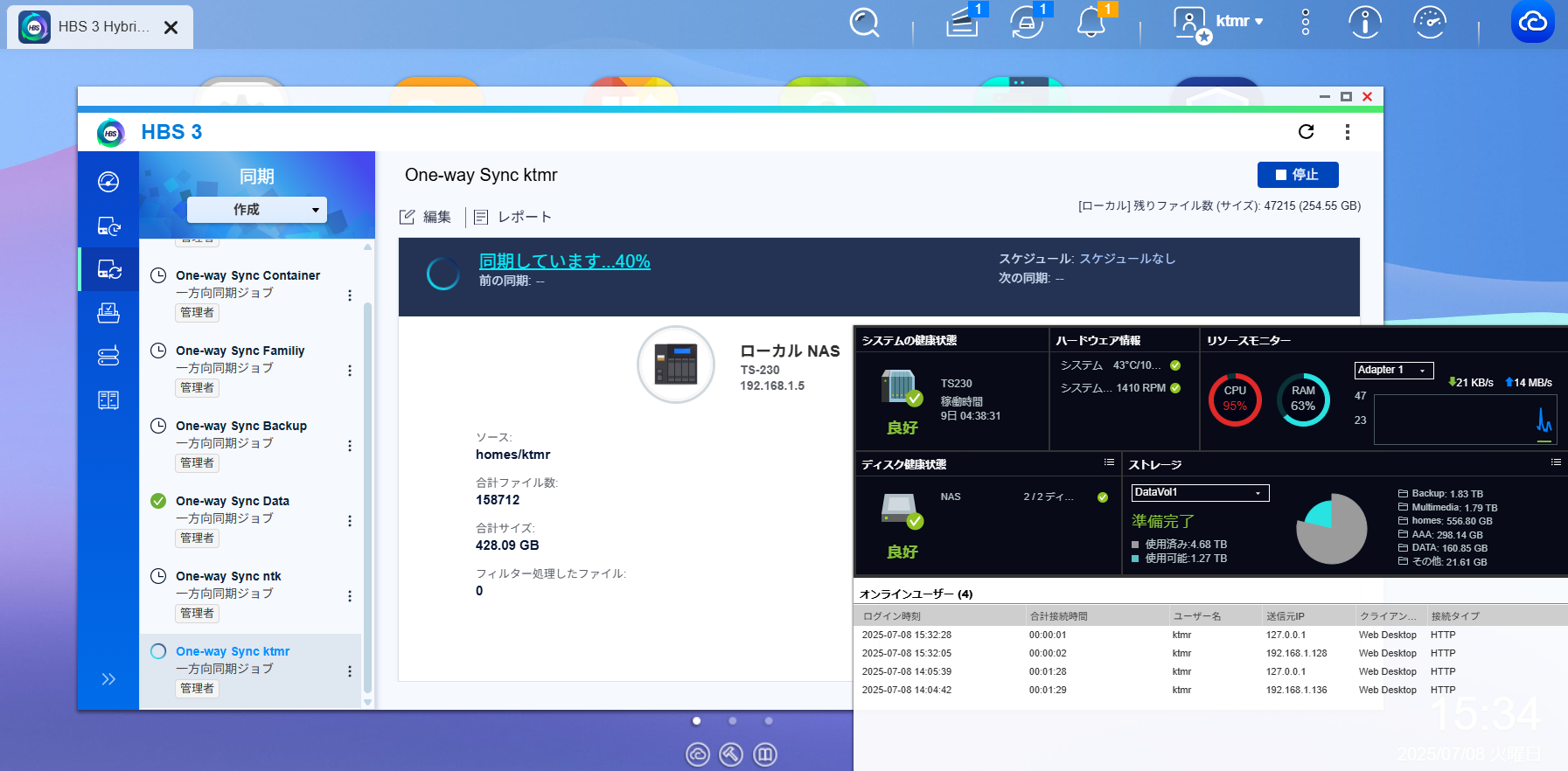Open options menu for One-way Sync Container
The image size is (1568, 771).
click(x=350, y=295)
